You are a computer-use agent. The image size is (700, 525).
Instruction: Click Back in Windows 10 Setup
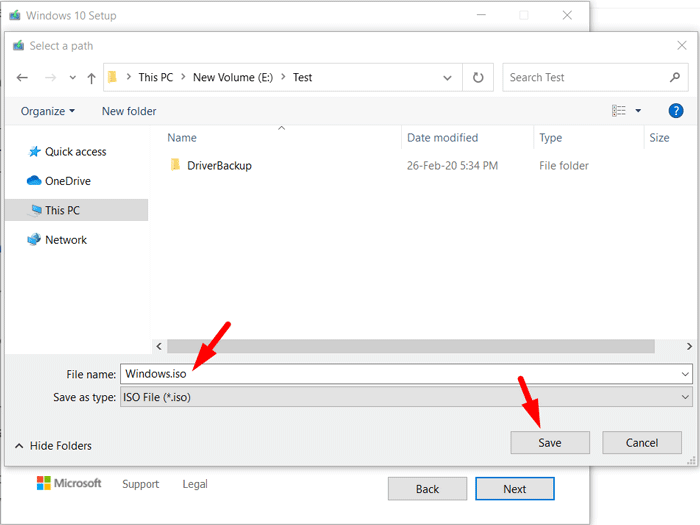click(x=427, y=489)
